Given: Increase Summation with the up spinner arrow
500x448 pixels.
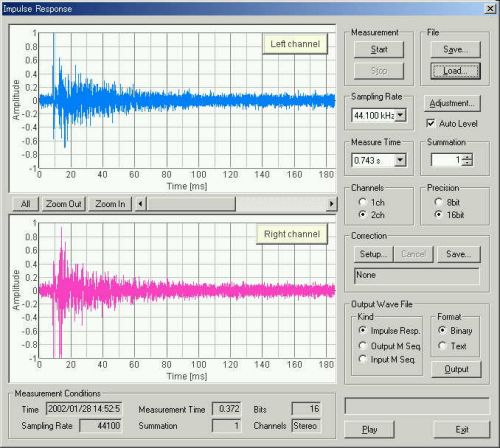Looking at the screenshot, I should point(468,157).
